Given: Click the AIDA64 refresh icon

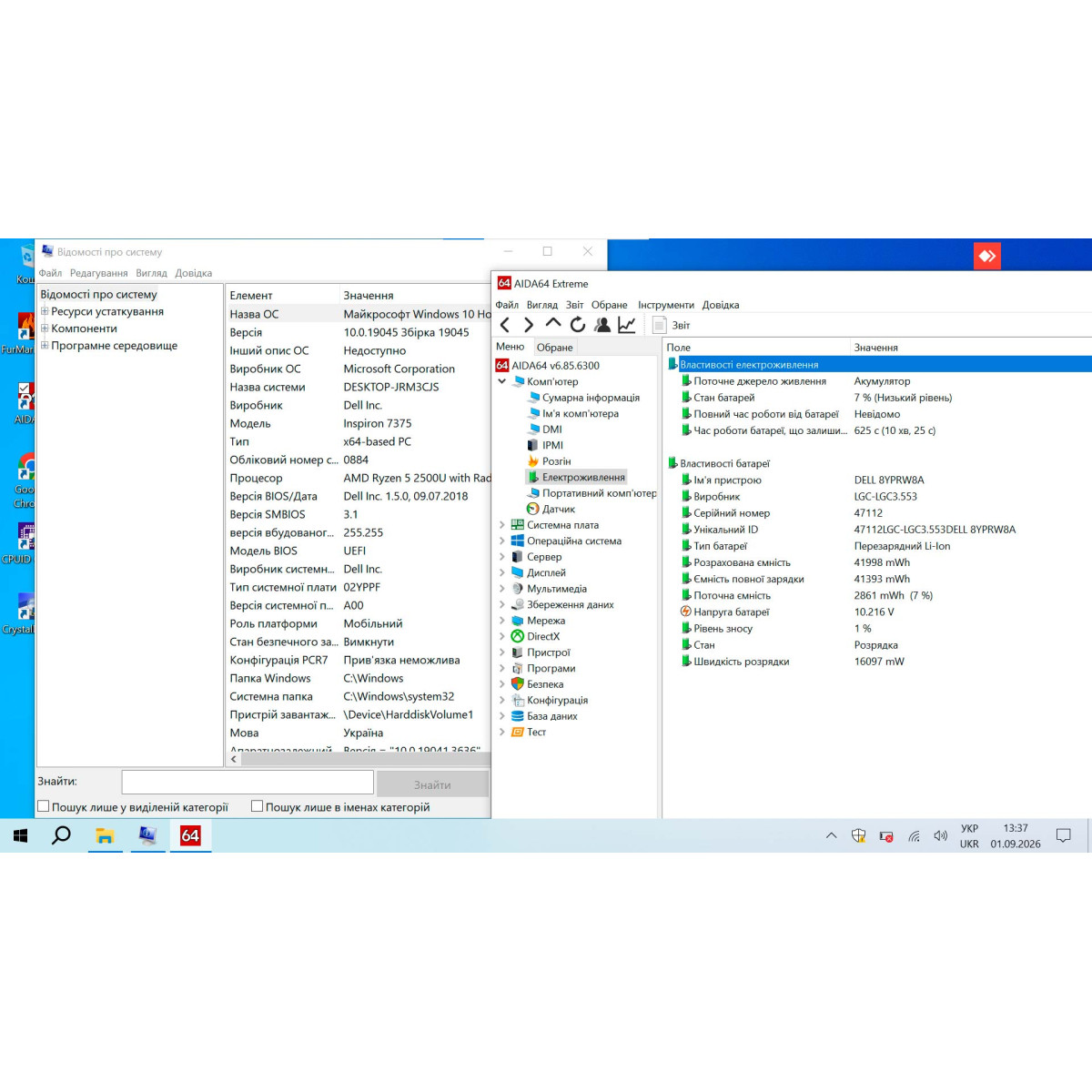Looking at the screenshot, I should pyautogui.click(x=578, y=325).
